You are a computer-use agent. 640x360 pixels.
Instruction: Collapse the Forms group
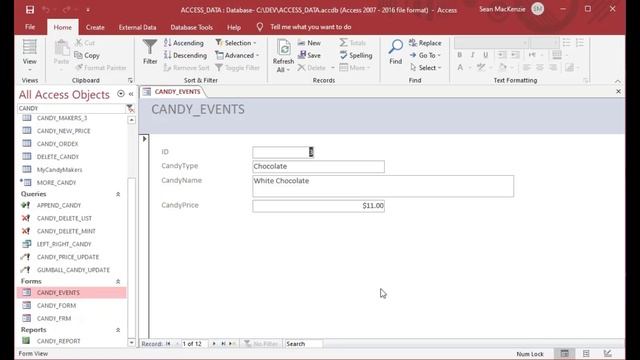click(x=118, y=282)
